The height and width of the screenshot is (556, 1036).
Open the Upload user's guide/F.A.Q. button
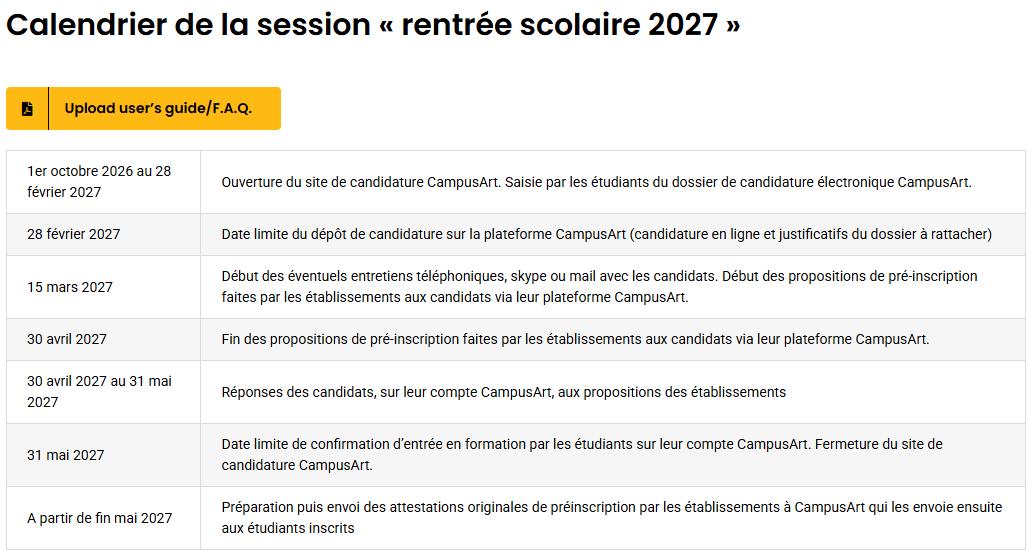click(x=143, y=108)
